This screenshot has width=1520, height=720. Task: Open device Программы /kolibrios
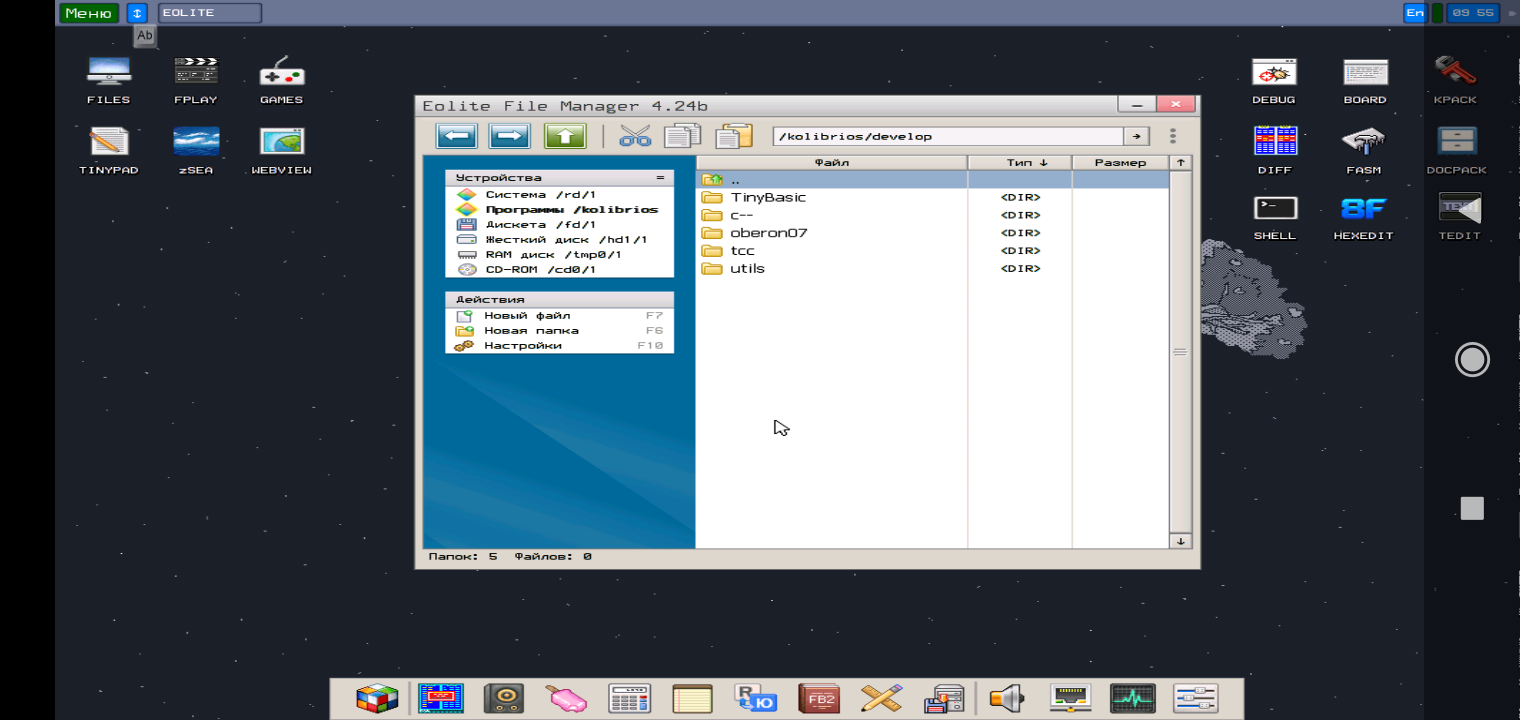point(559,210)
